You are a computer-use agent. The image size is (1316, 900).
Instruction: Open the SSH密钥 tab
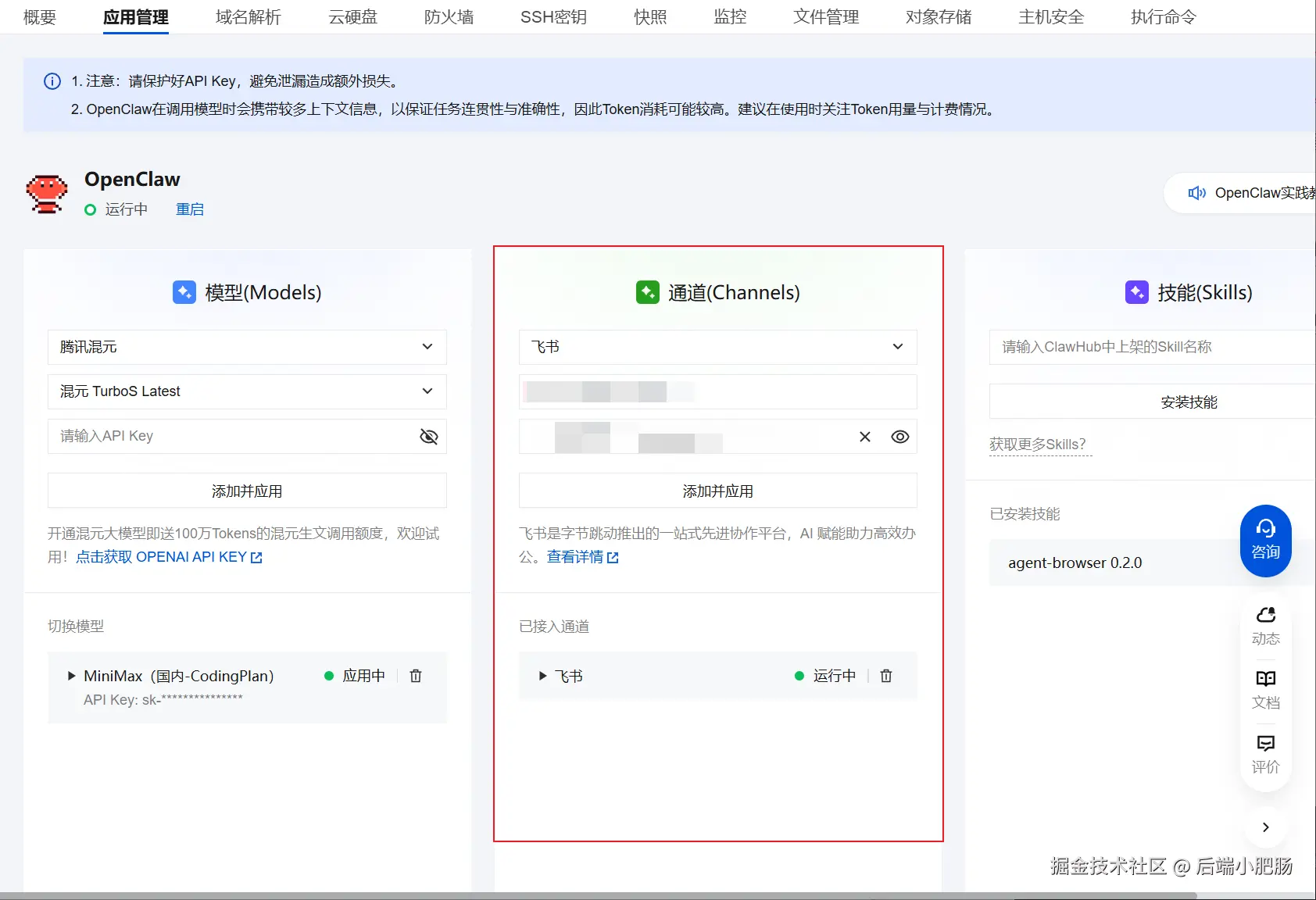point(553,17)
